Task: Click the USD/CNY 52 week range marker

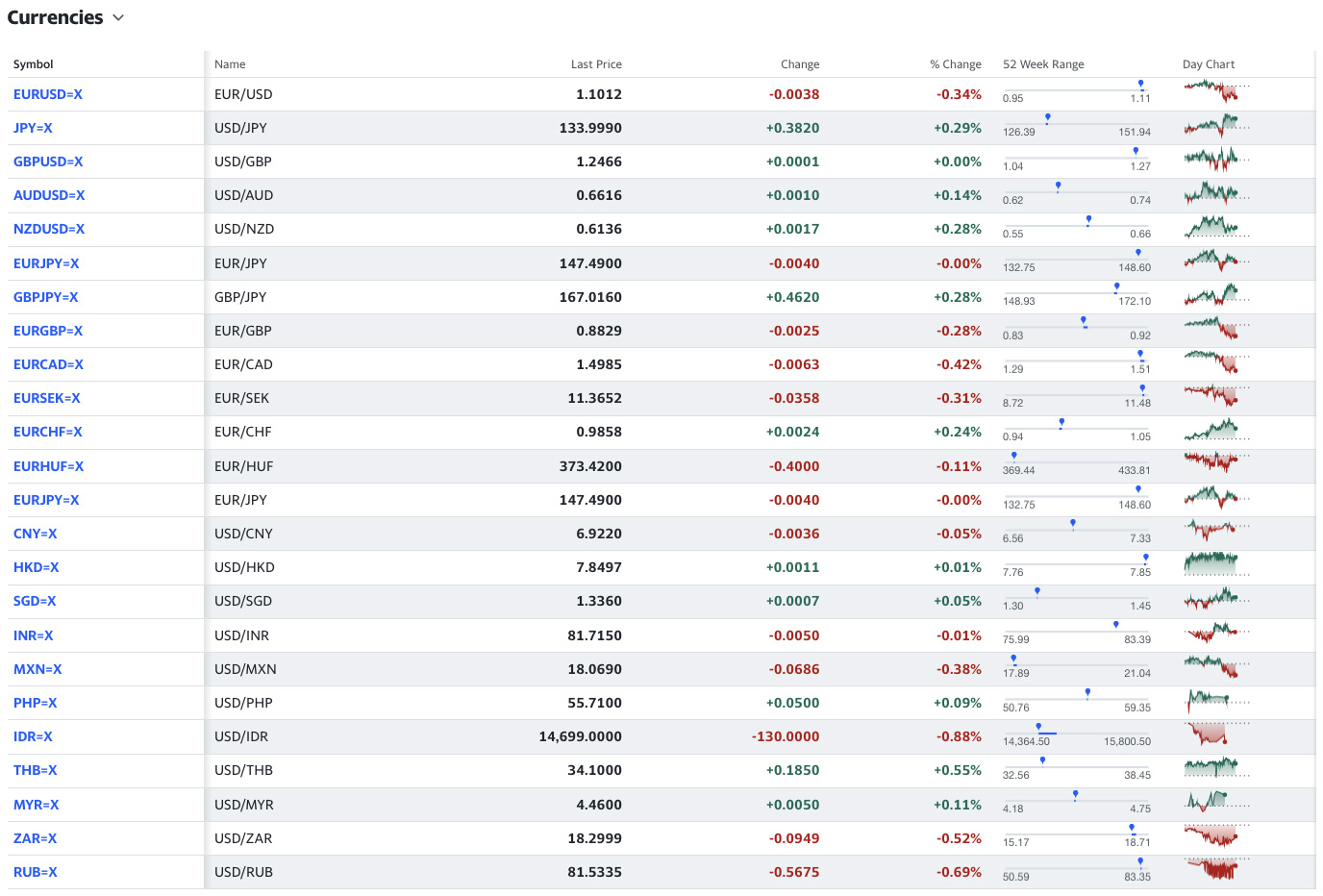Action: (1073, 523)
